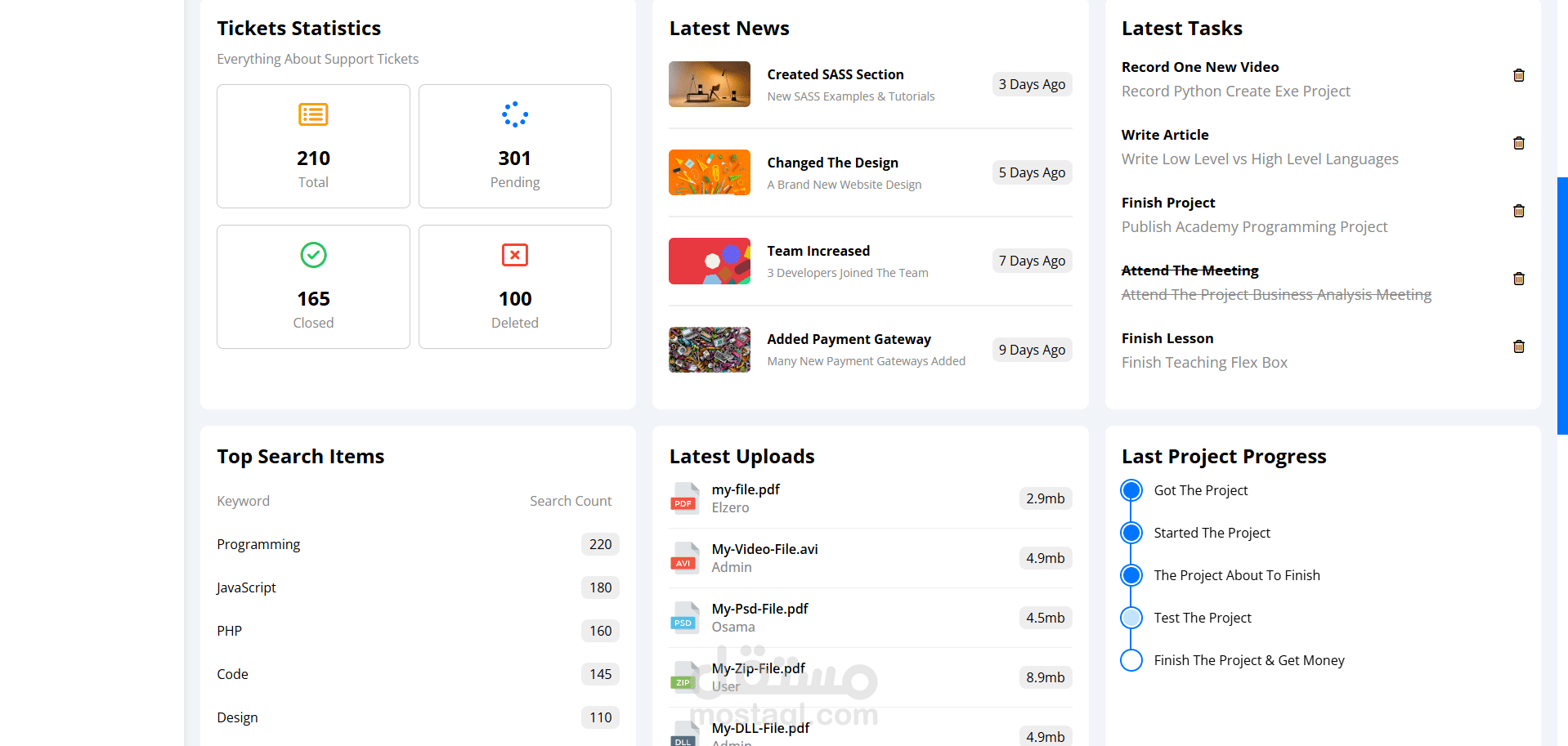Click the Team Increased headline
The image size is (1568, 746).
(x=818, y=251)
